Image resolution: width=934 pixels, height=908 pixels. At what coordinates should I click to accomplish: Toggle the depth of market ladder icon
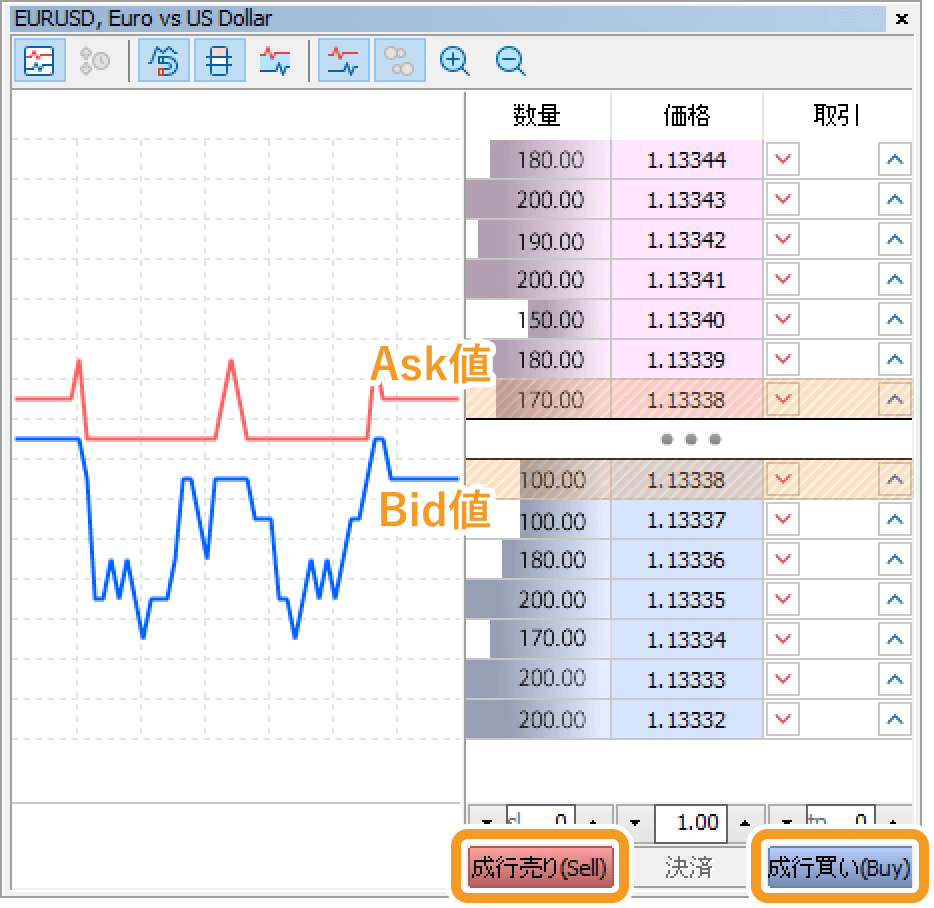click(x=220, y=60)
